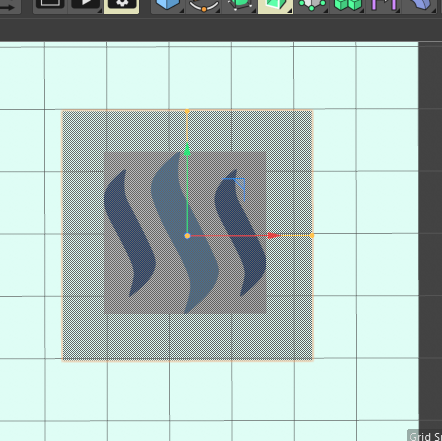This screenshot has width=442, height=441.
Task: Click the green Subdivision Surface generator icon
Action: tap(239, 5)
